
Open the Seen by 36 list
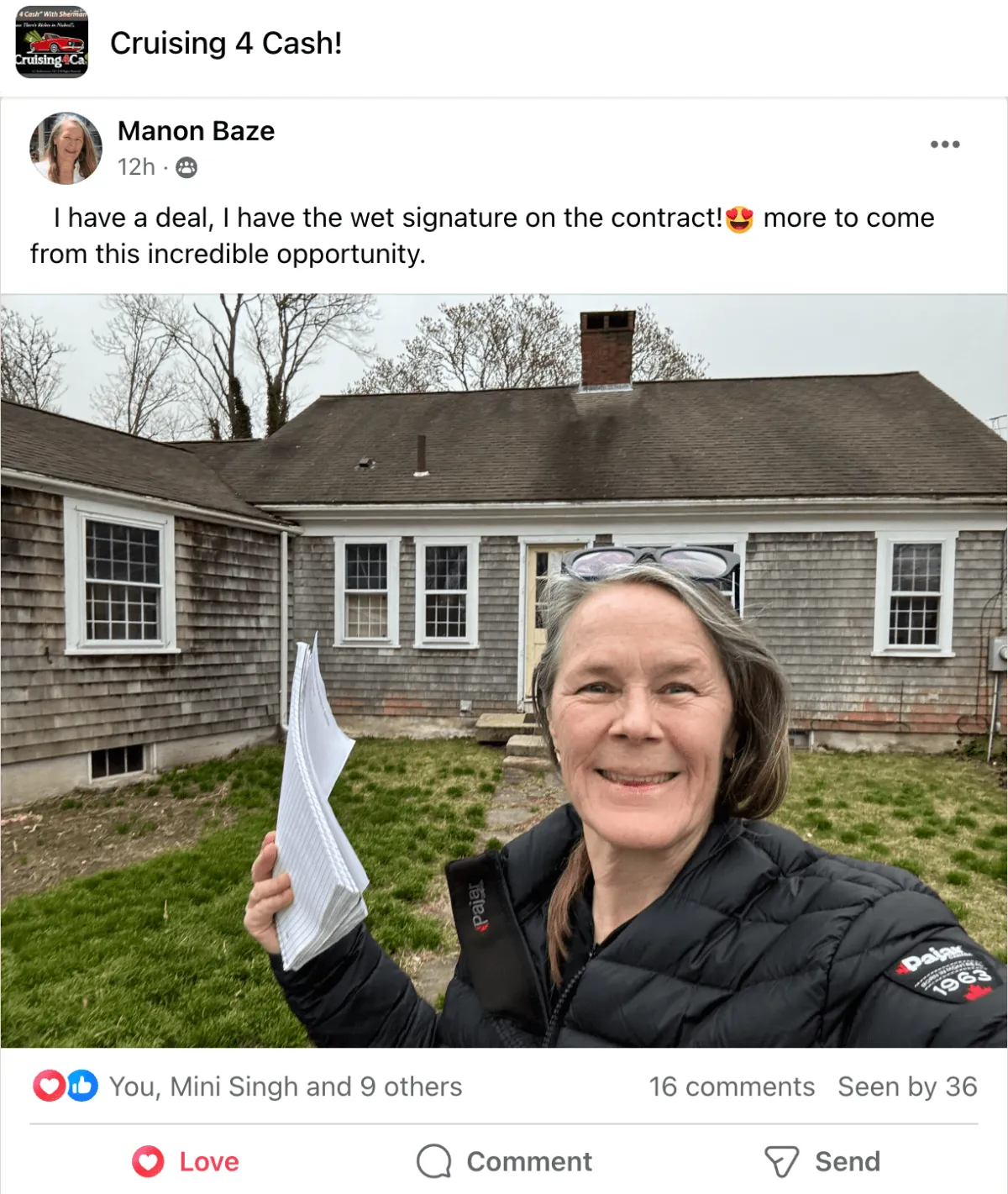(x=907, y=1086)
